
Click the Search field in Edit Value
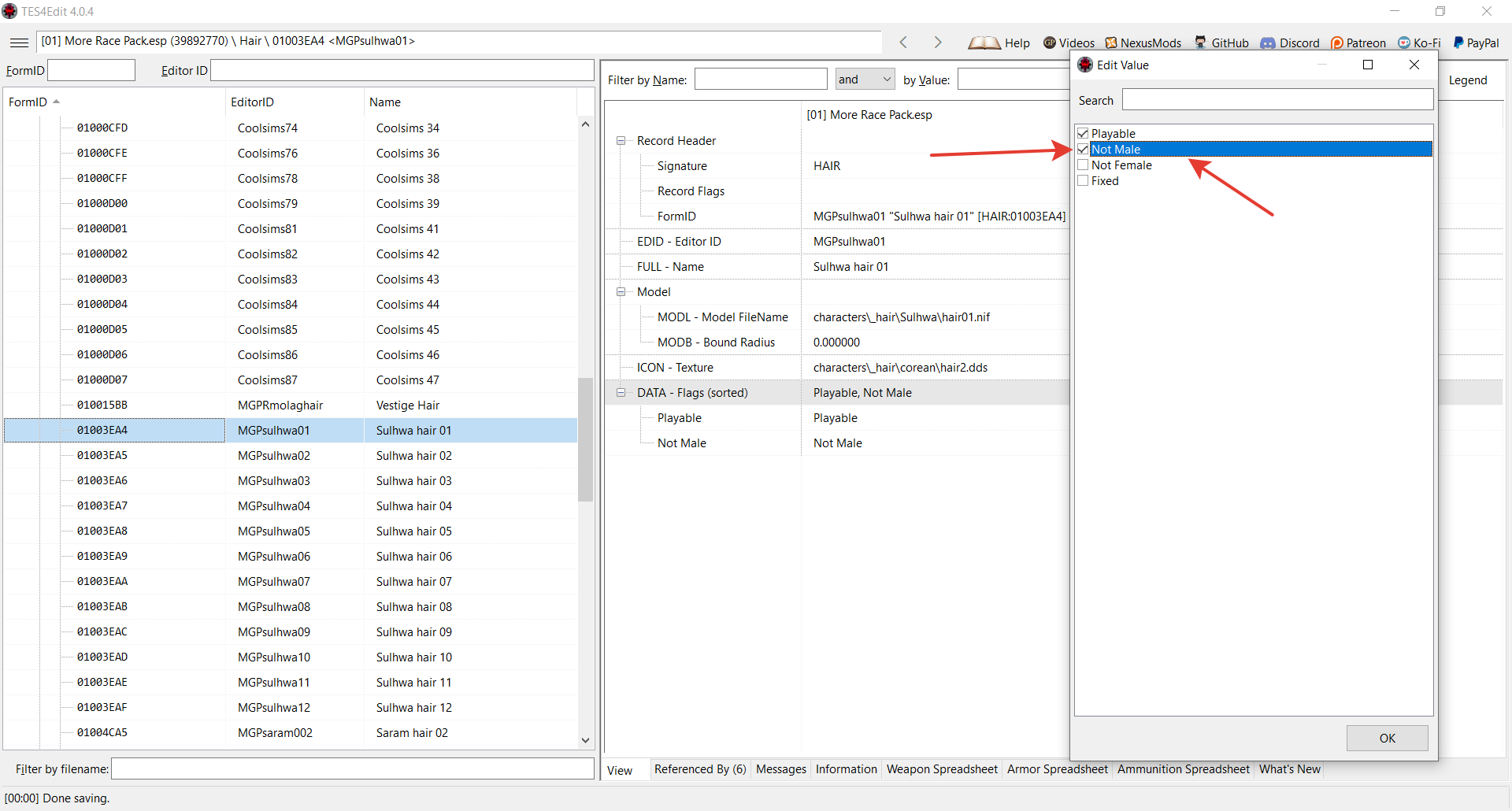(1277, 100)
